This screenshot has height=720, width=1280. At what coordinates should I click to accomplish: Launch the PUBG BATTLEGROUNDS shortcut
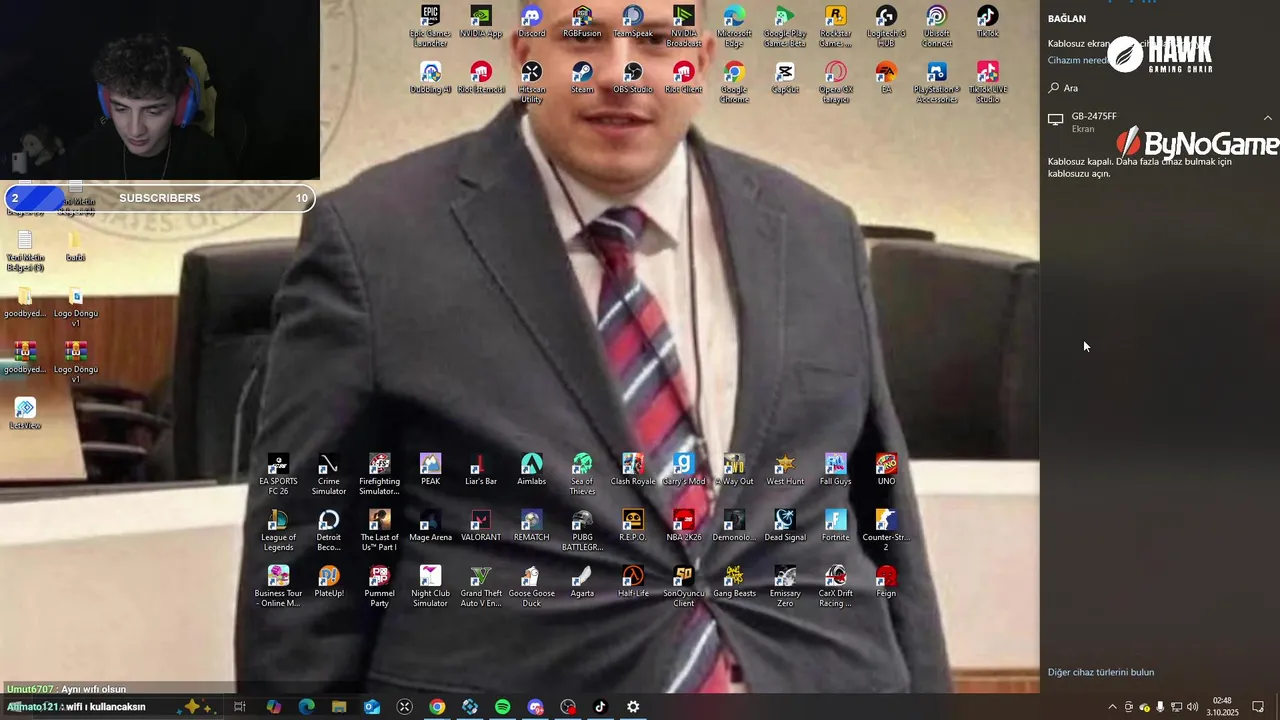coord(582,530)
